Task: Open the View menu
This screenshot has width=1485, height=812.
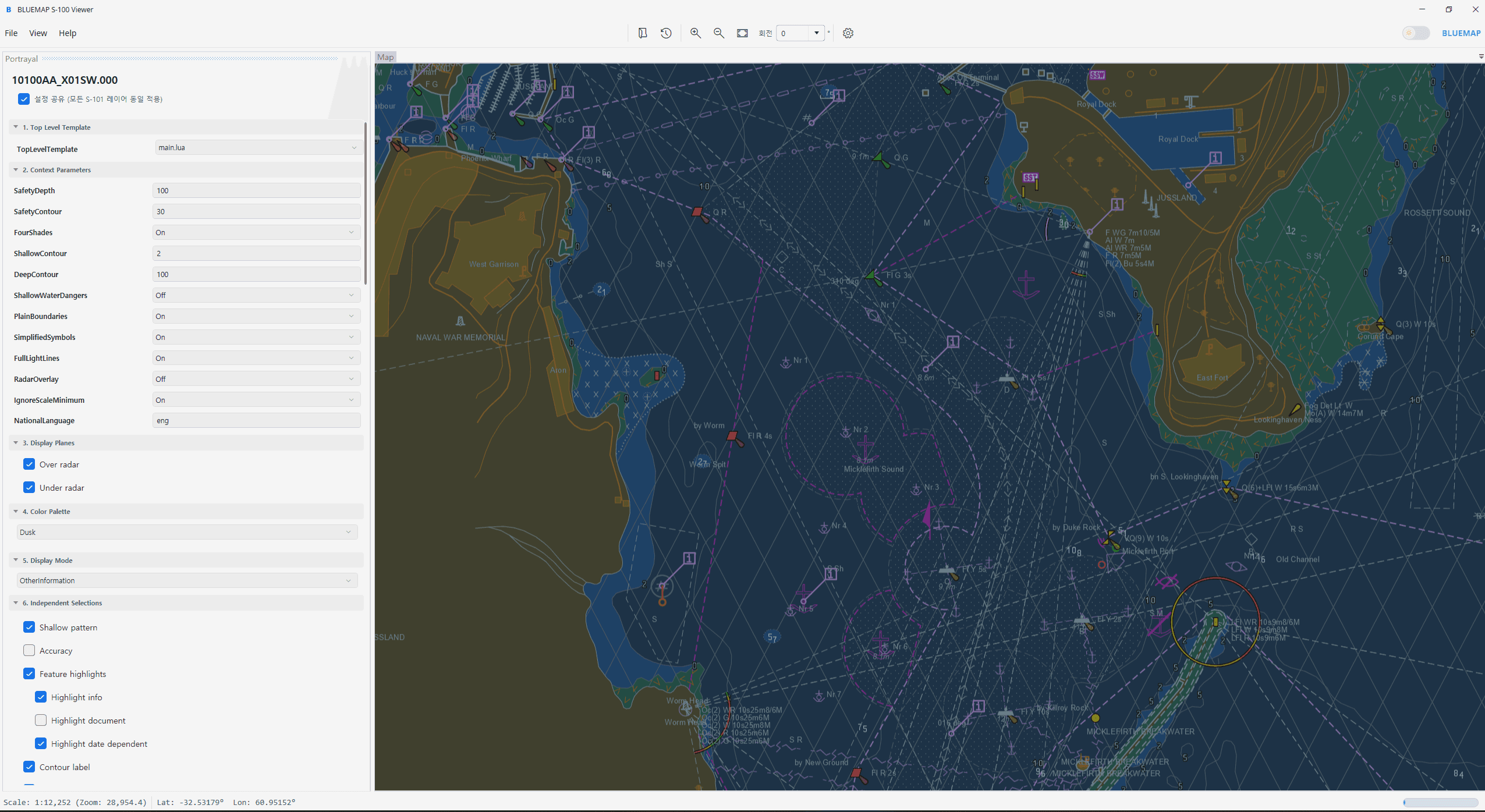Action: click(x=38, y=33)
